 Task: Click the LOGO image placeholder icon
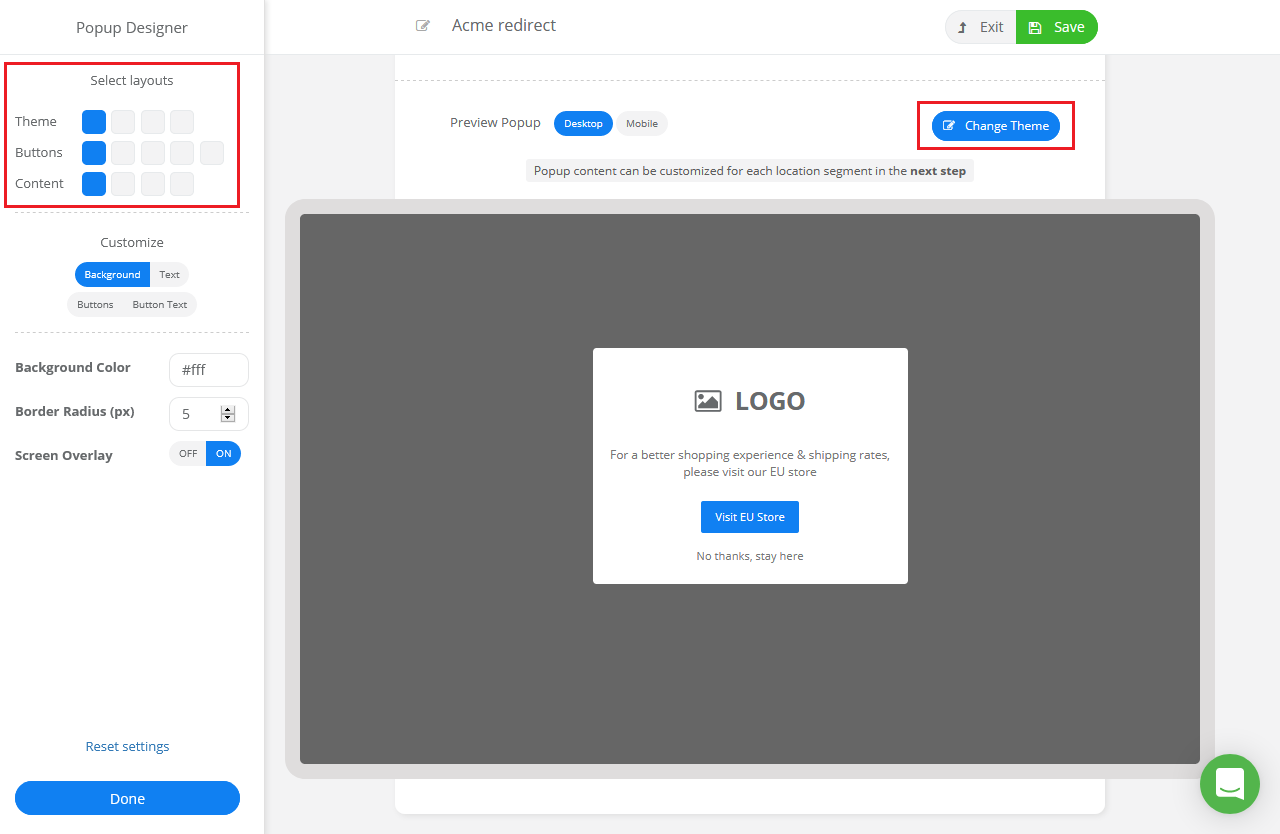pyautogui.click(x=708, y=399)
